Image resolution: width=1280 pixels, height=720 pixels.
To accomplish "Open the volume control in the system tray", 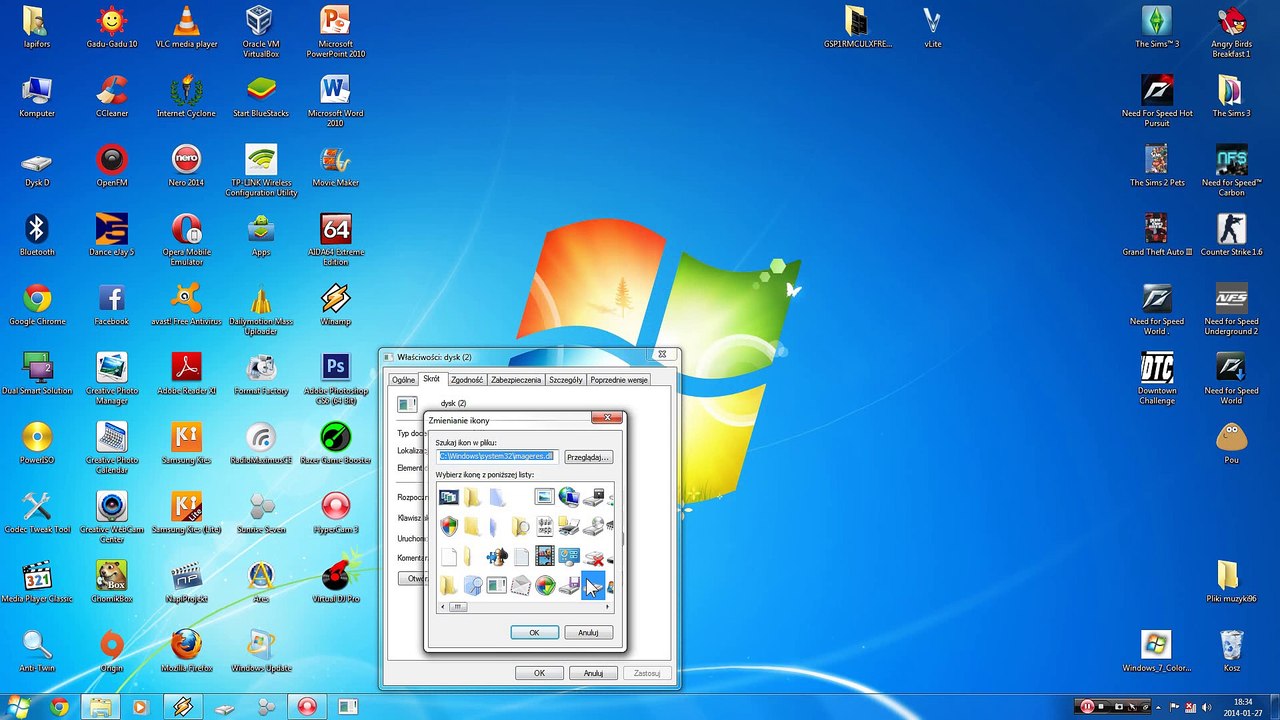I will (1205, 707).
